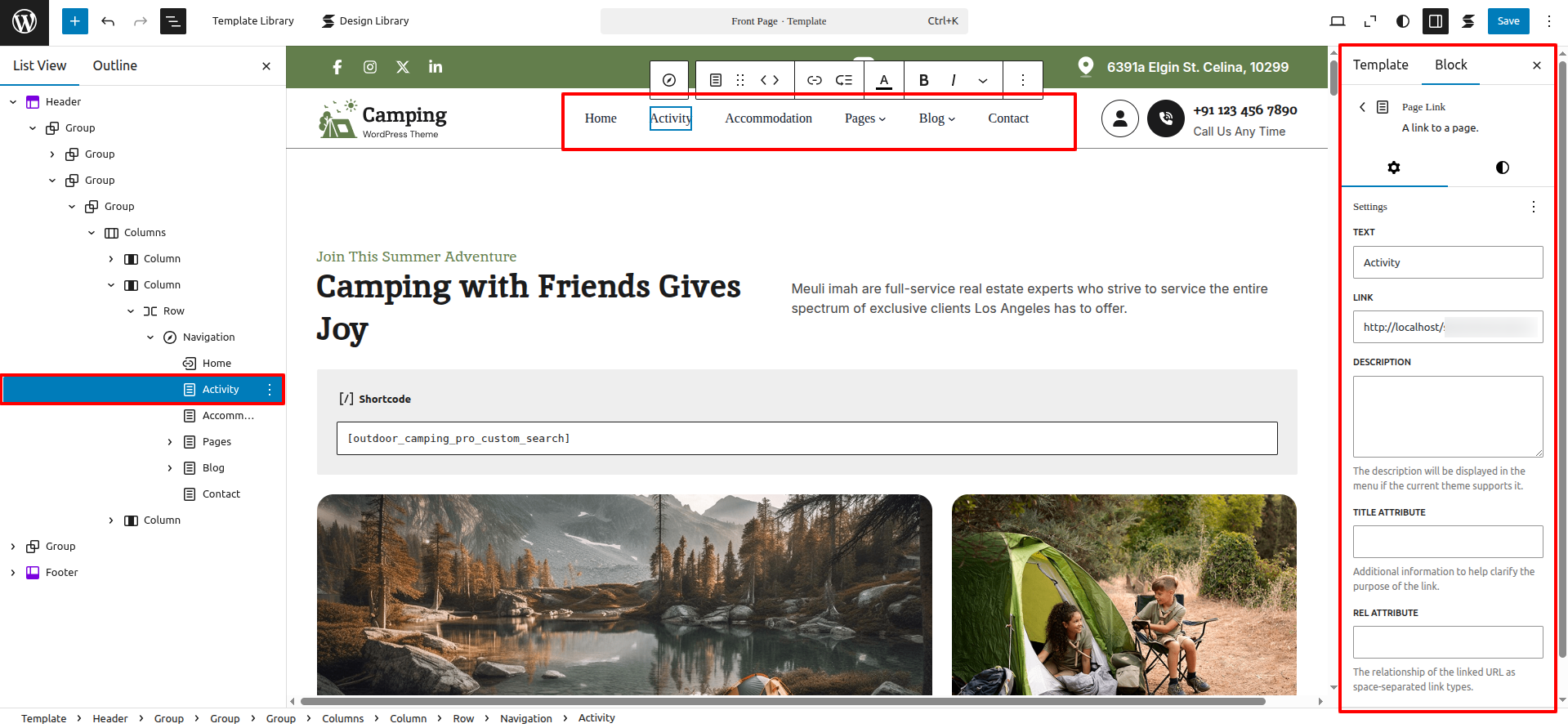Click the Save button

coord(1508,21)
